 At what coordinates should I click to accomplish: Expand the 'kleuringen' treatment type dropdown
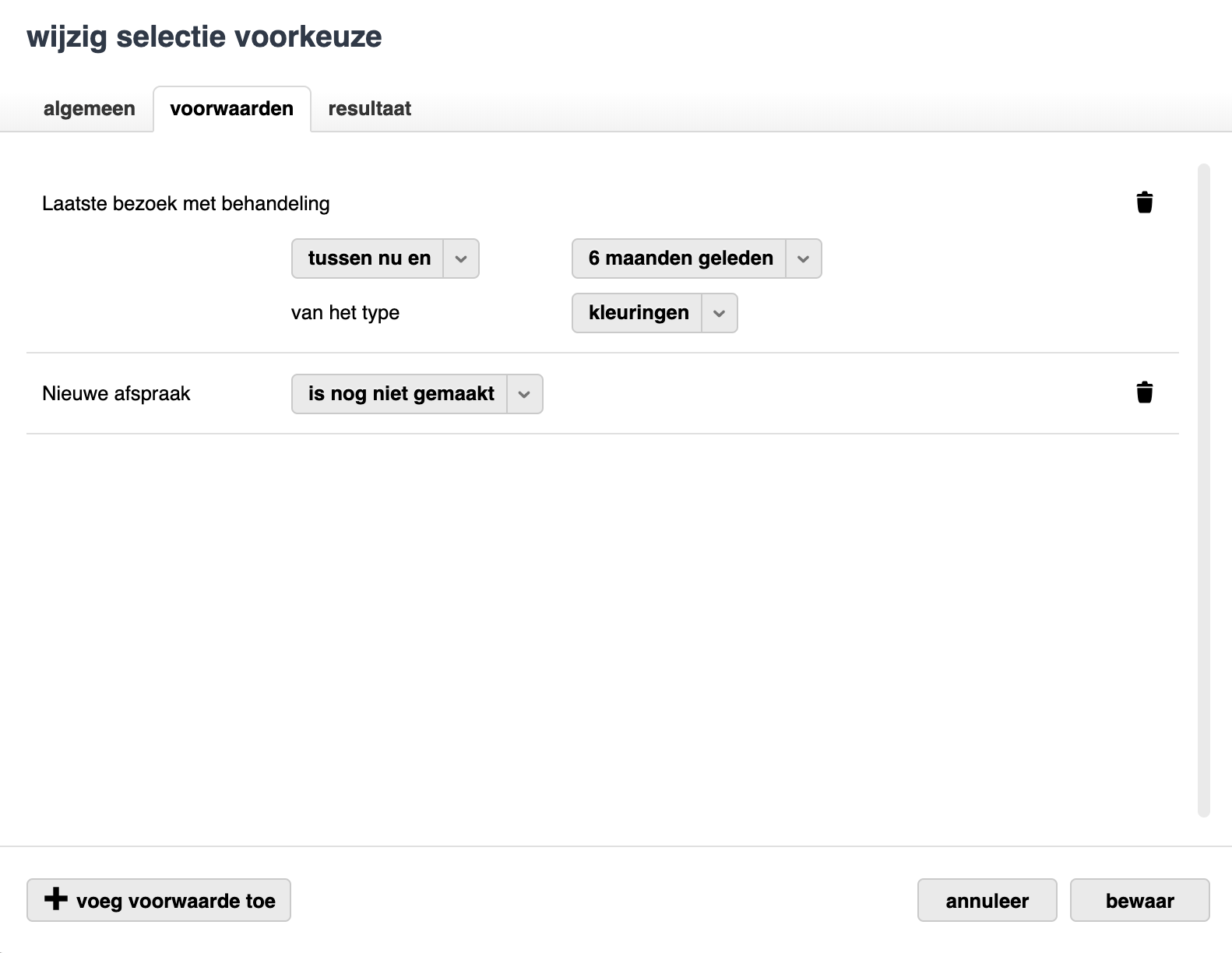(x=639, y=313)
